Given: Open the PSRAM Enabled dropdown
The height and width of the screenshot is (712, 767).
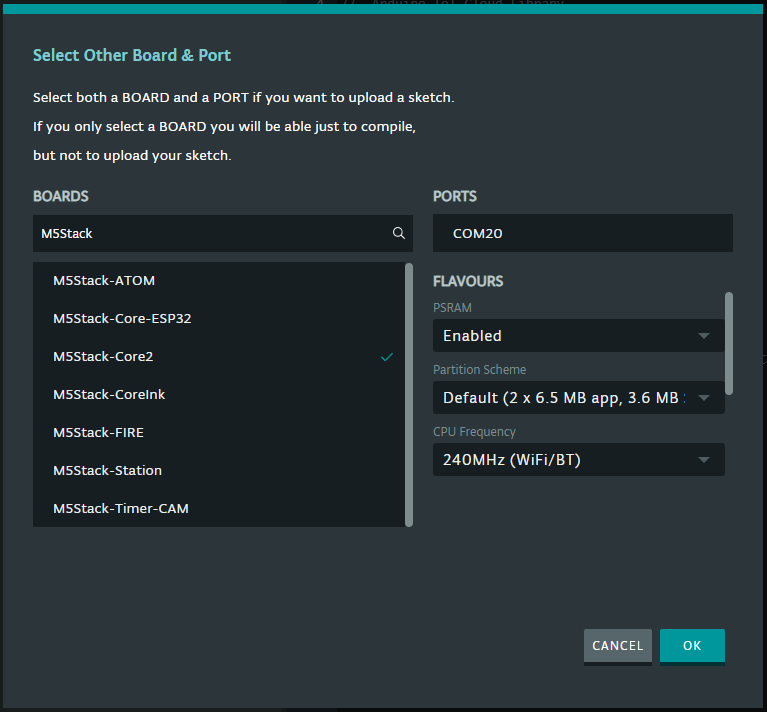Looking at the screenshot, I should 579,335.
